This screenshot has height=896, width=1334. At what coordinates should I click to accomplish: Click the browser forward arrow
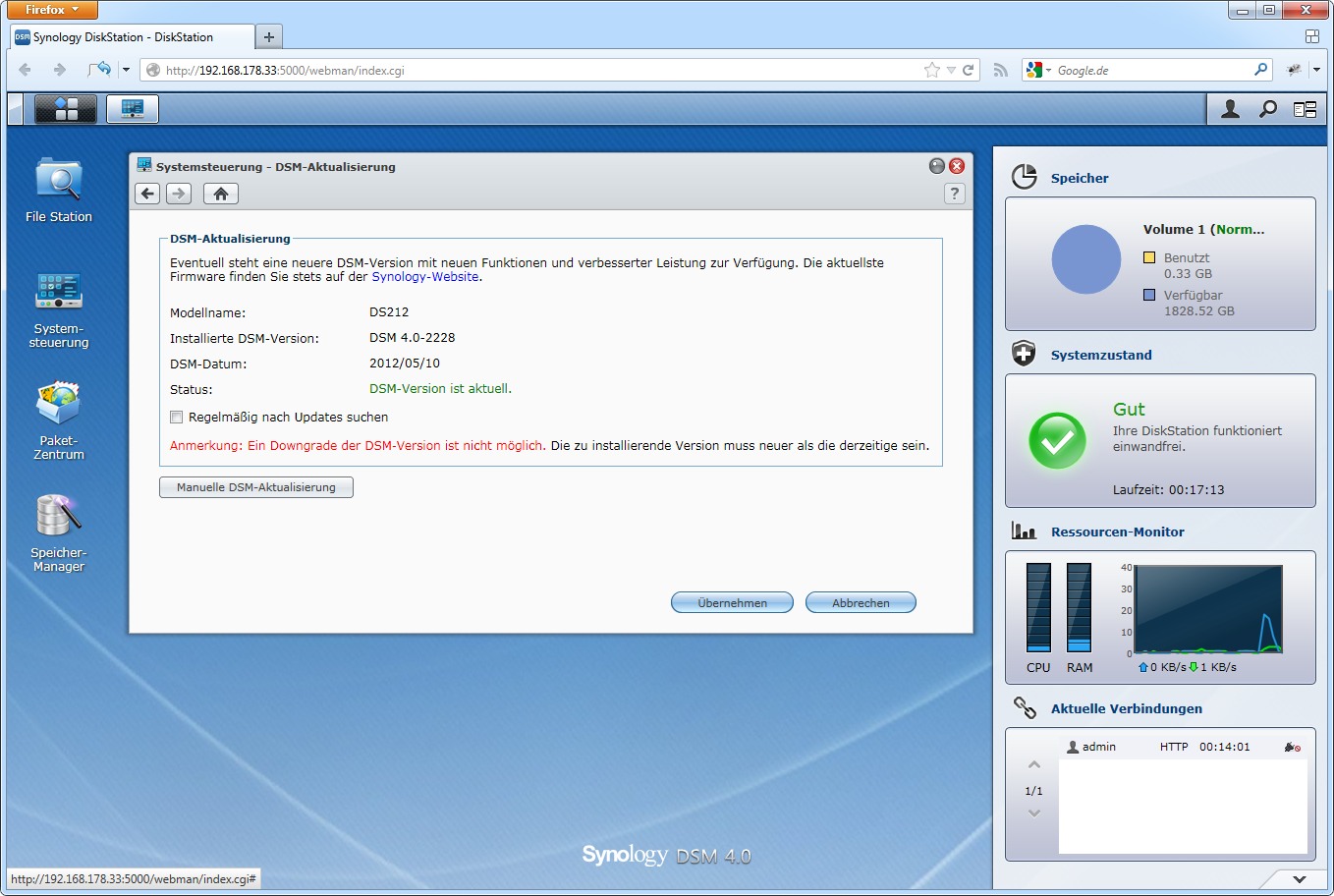59,70
